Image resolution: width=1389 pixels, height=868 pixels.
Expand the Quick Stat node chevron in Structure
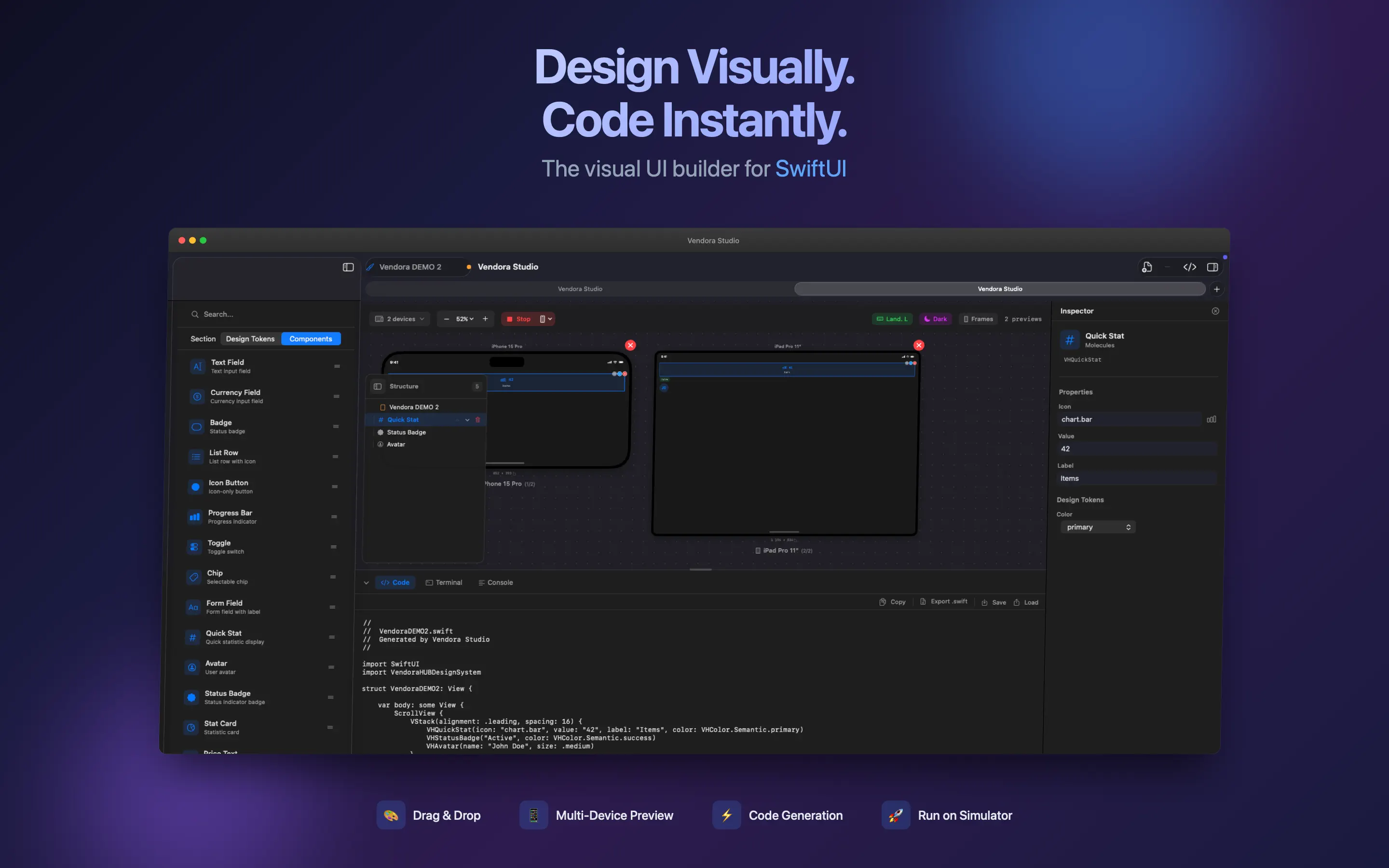pyautogui.click(x=467, y=420)
